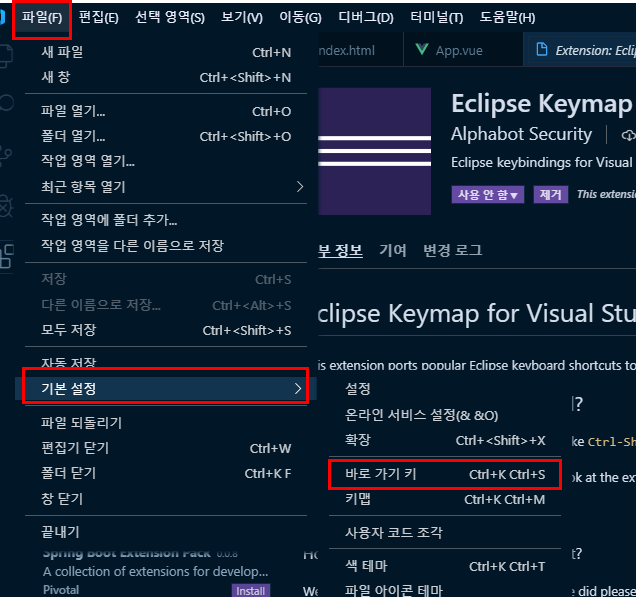The image size is (636, 597).
Task: Open Search in the activity bar
Action: coord(6,103)
